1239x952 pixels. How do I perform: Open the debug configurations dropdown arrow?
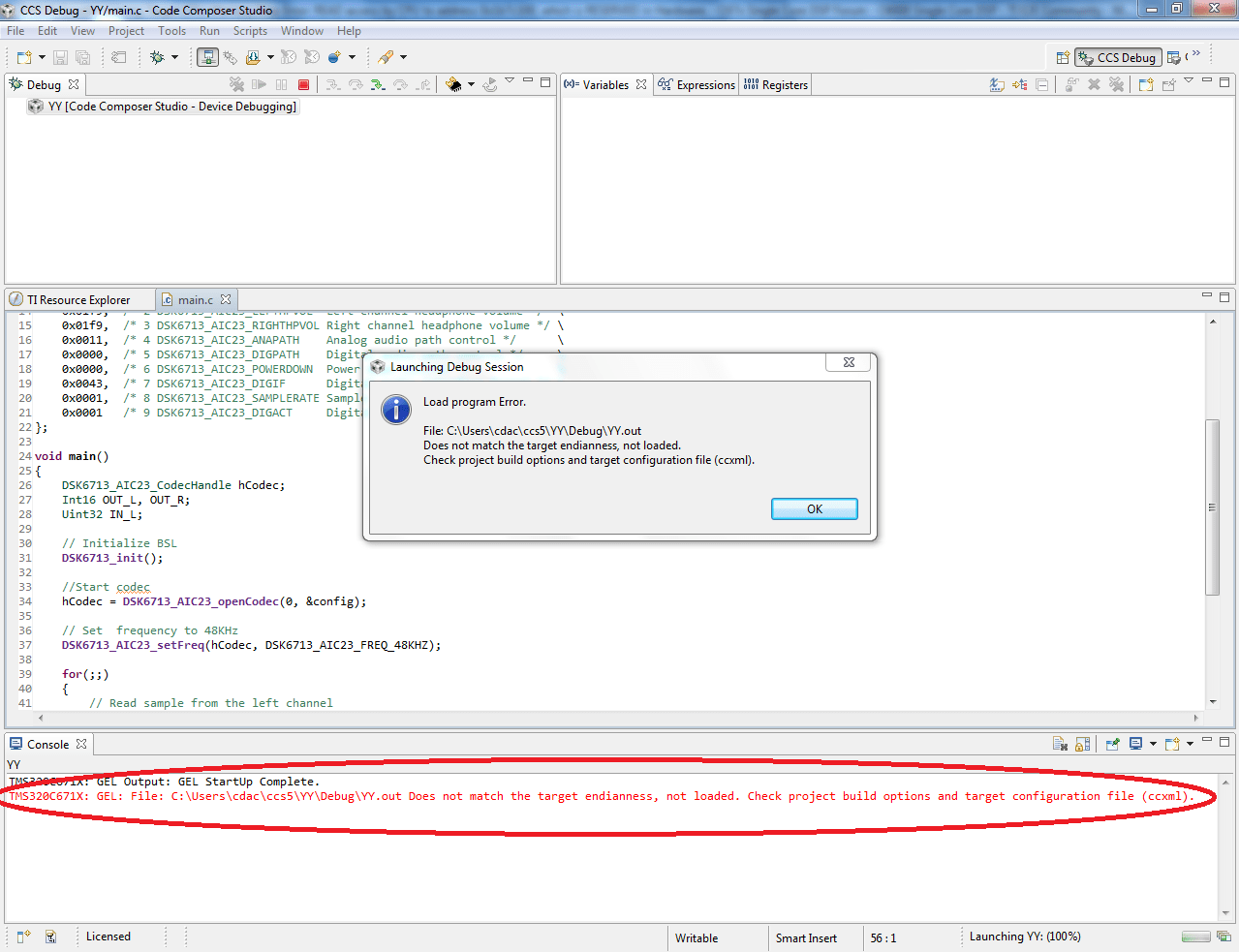[174, 56]
